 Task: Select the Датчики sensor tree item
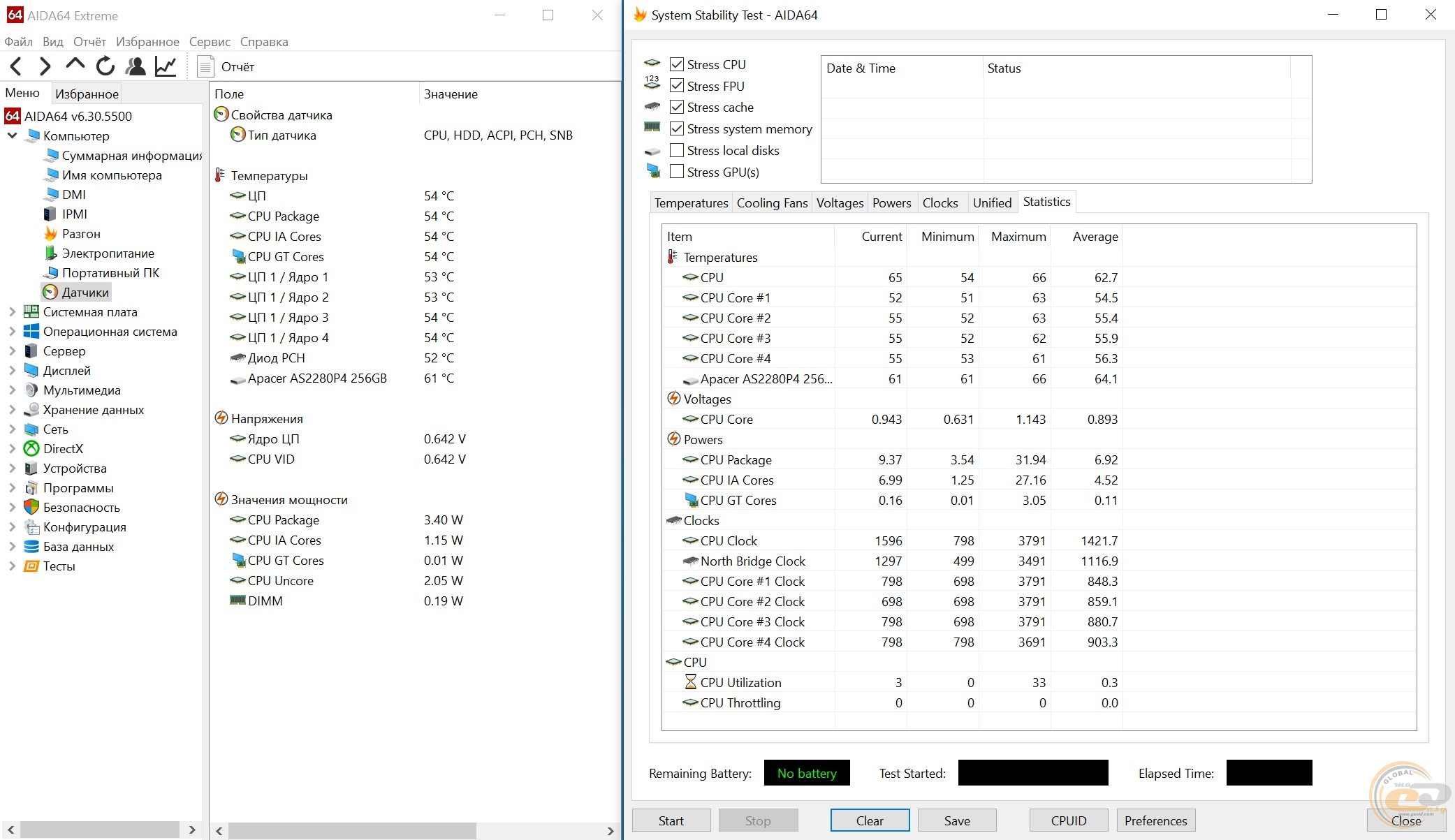pos(85,292)
